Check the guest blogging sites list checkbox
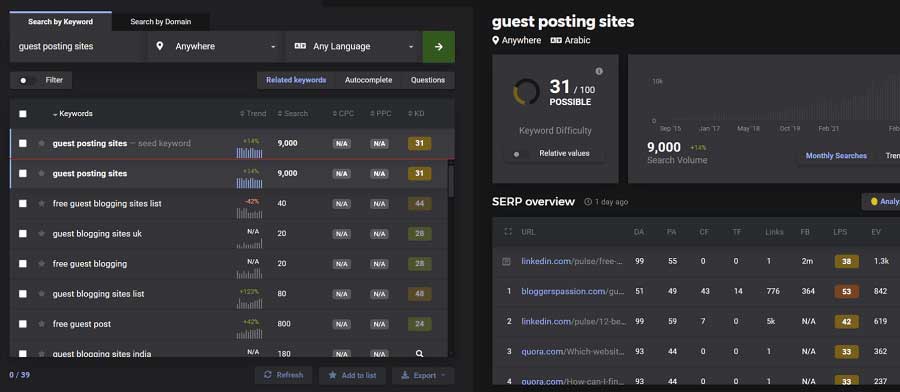Image resolution: width=900 pixels, height=392 pixels. point(22,294)
